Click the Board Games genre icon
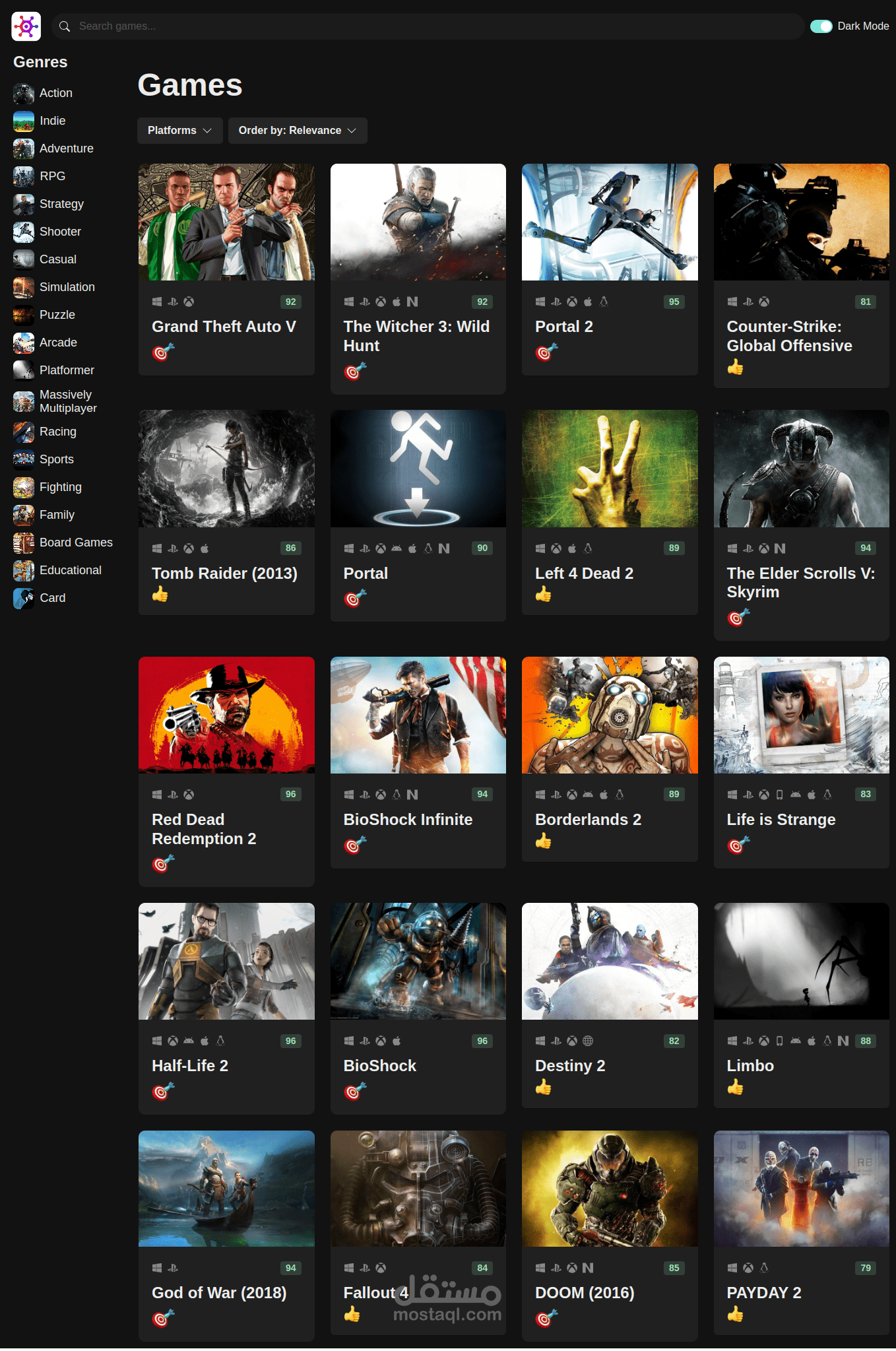This screenshot has height=1351, width=896. coord(24,543)
